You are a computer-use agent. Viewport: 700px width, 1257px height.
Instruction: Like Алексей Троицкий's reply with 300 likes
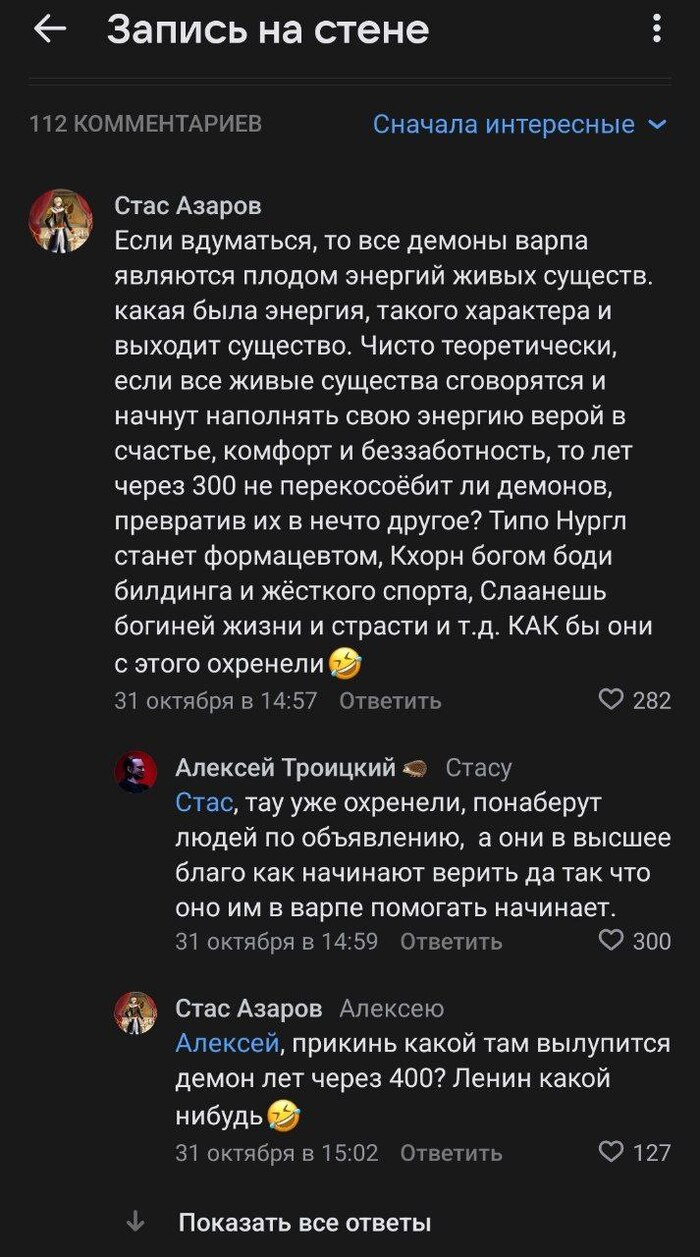pos(611,940)
